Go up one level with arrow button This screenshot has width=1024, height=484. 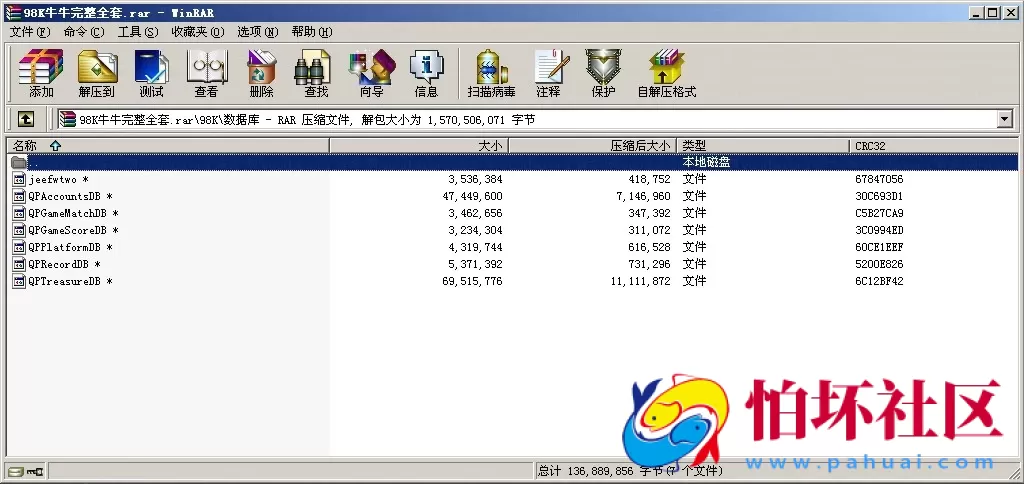[25, 119]
